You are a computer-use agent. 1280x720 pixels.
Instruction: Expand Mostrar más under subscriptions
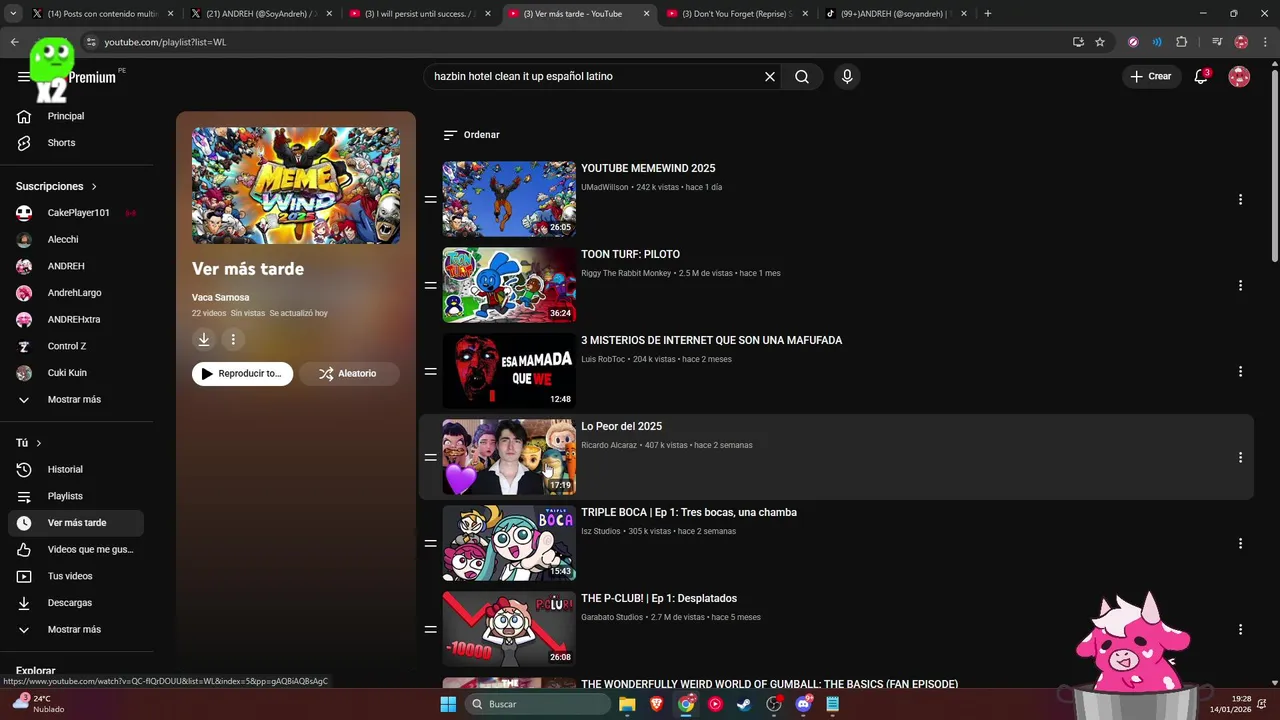point(76,400)
